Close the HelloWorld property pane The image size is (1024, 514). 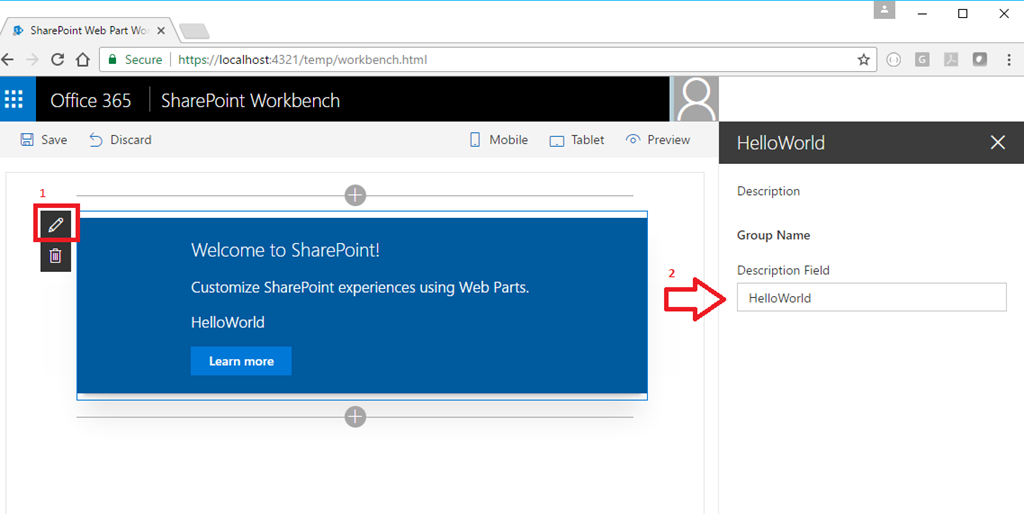997,142
